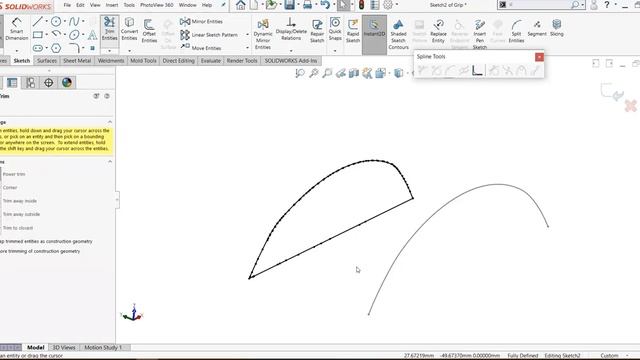Collapse the Options section chevron
Image resolution: width=640 pixels, height=360 pixels.
tap(110, 162)
